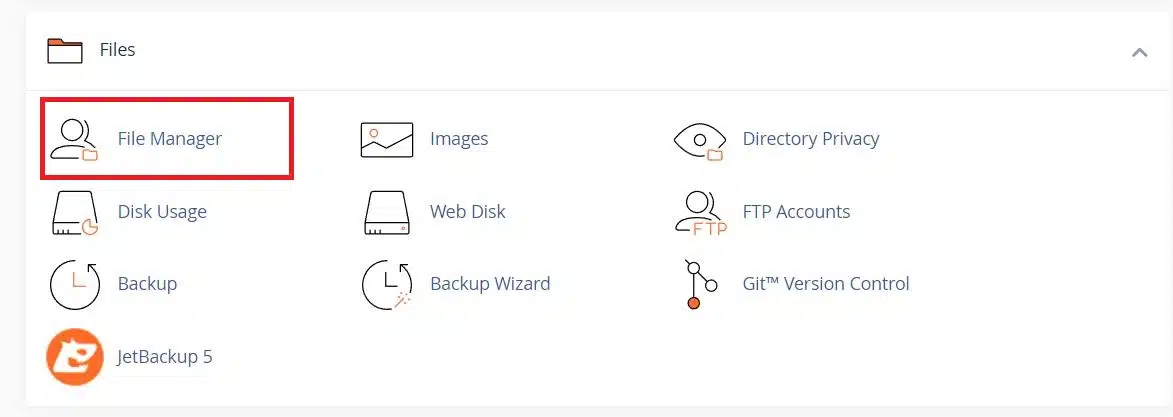Click the Files section heading text
This screenshot has width=1173, height=417.
click(x=117, y=50)
